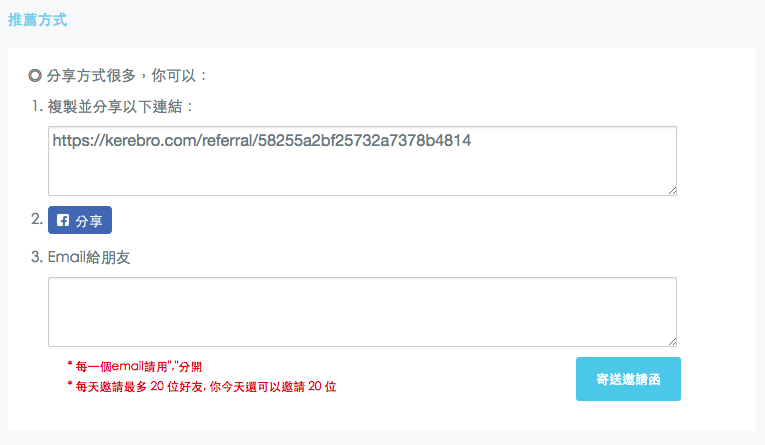Click the 推薦方式 section heading
This screenshot has width=765, height=445.
pyautogui.click(x=37, y=19)
